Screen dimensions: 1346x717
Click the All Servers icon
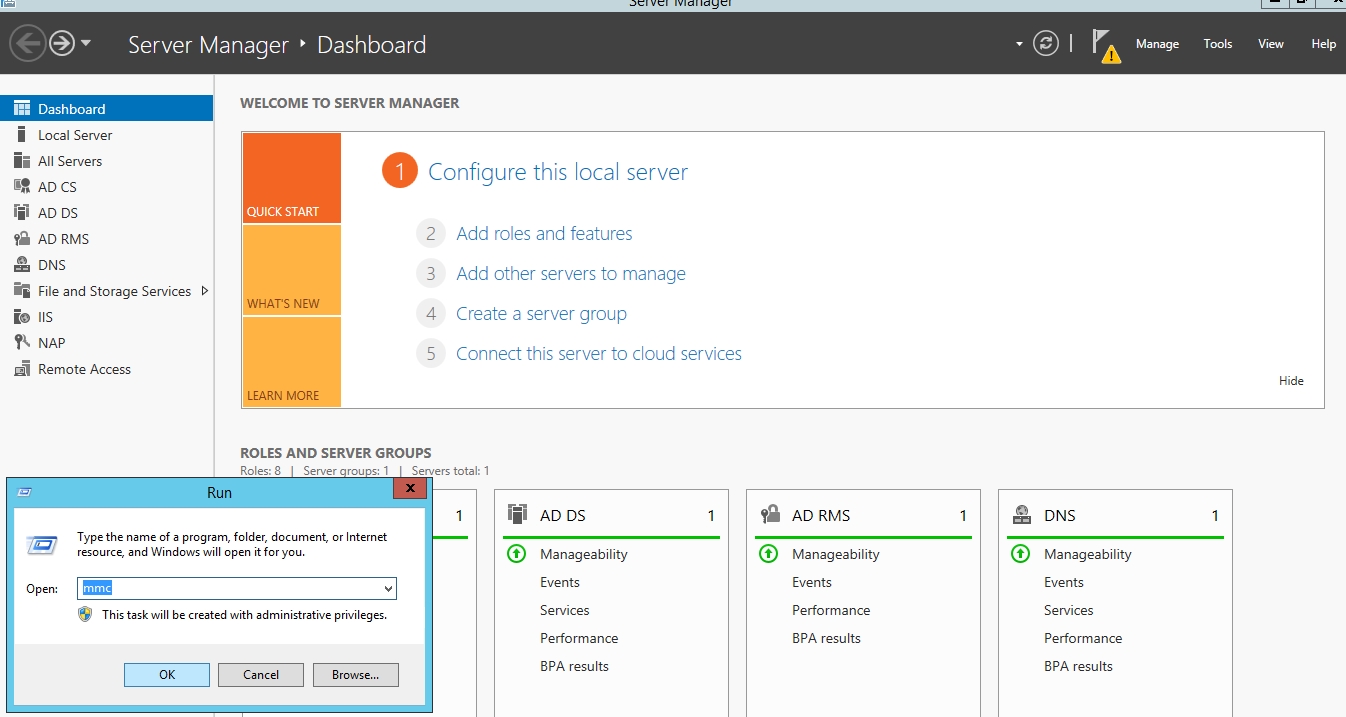point(22,161)
